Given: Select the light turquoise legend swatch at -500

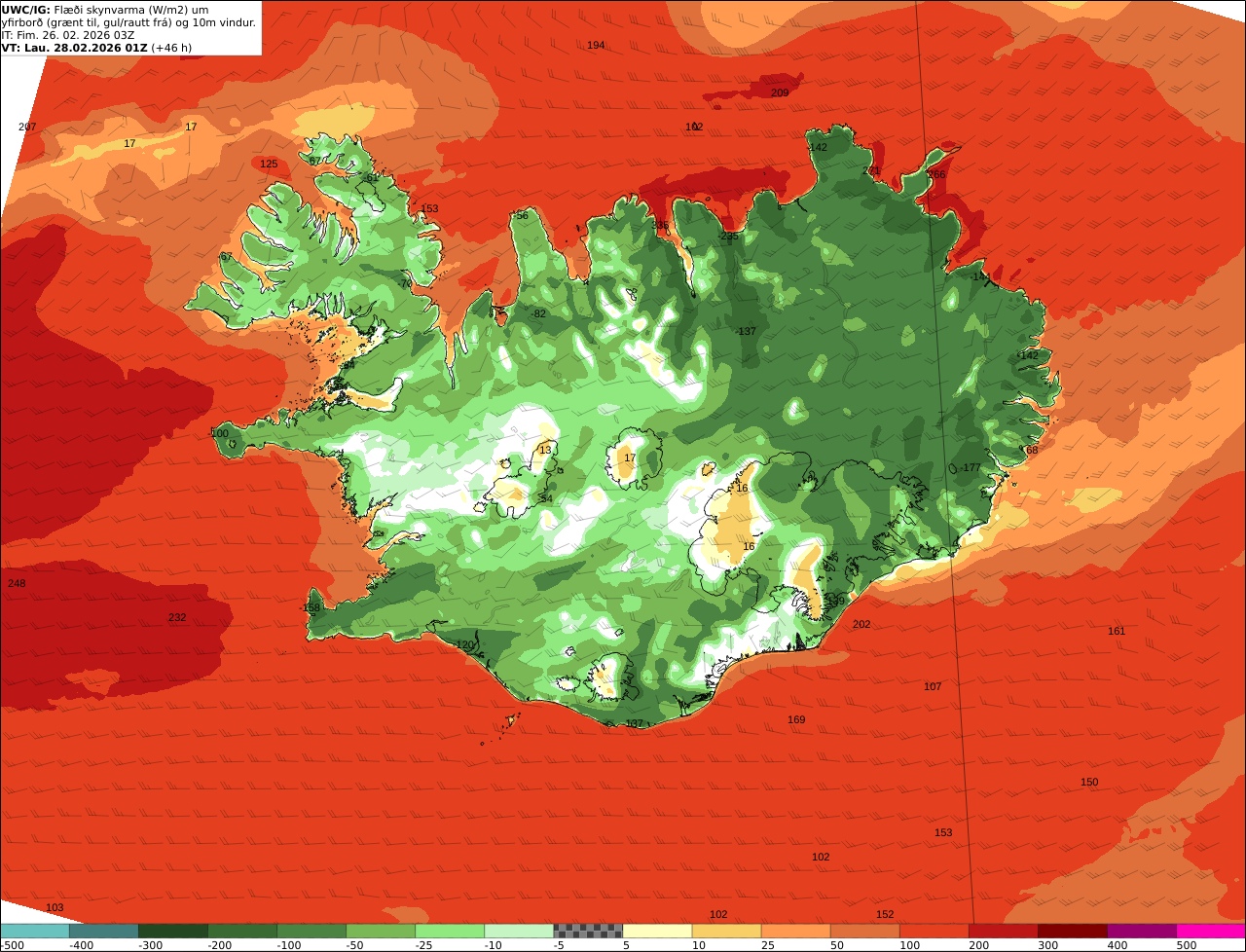Looking at the screenshot, I should pos(34,932).
